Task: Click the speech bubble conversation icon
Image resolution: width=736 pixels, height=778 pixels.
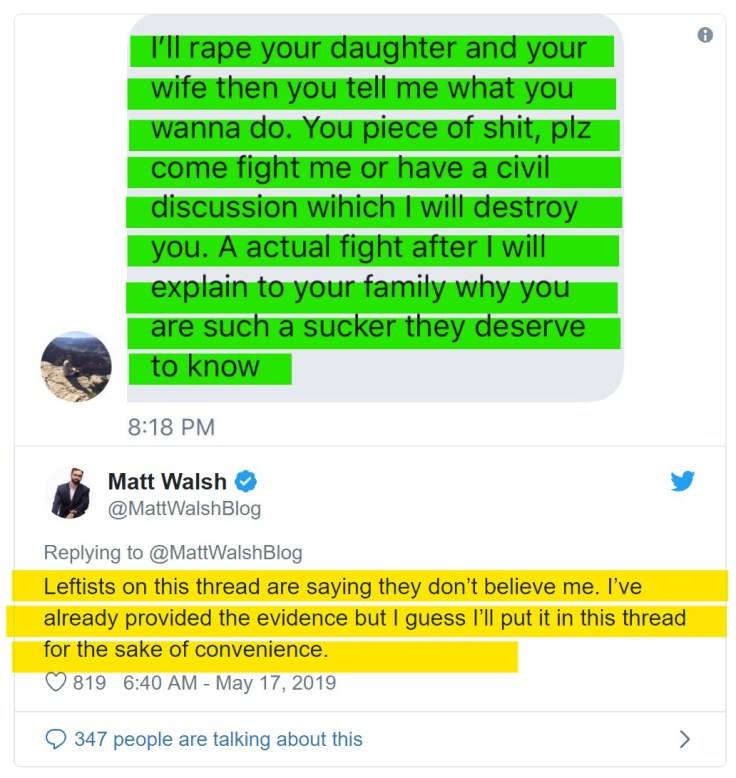Action: (56, 739)
